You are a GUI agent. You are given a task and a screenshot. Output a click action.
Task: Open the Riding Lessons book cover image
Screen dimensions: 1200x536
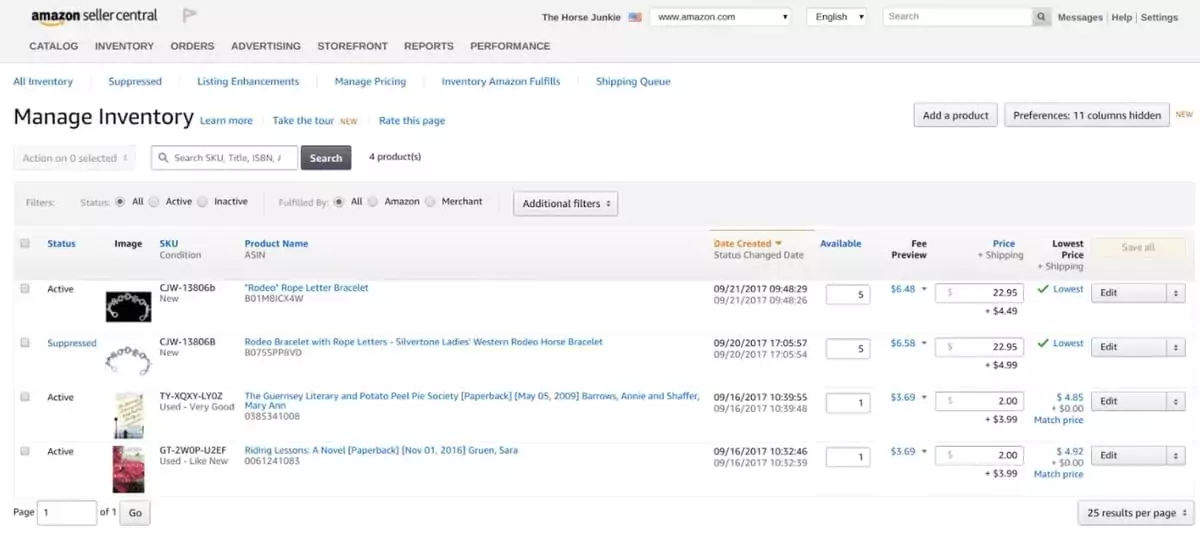tap(128, 469)
